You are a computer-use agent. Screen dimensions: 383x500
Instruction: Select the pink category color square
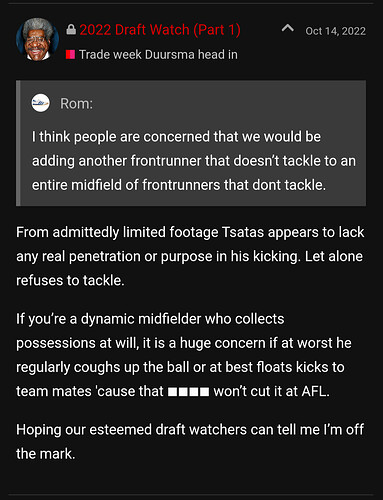click(70, 54)
